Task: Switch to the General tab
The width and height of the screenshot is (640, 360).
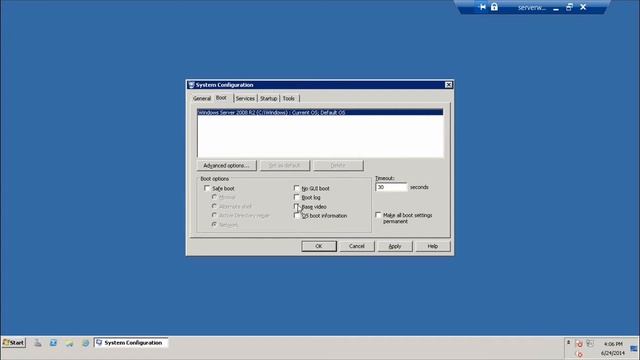Action: point(202,98)
